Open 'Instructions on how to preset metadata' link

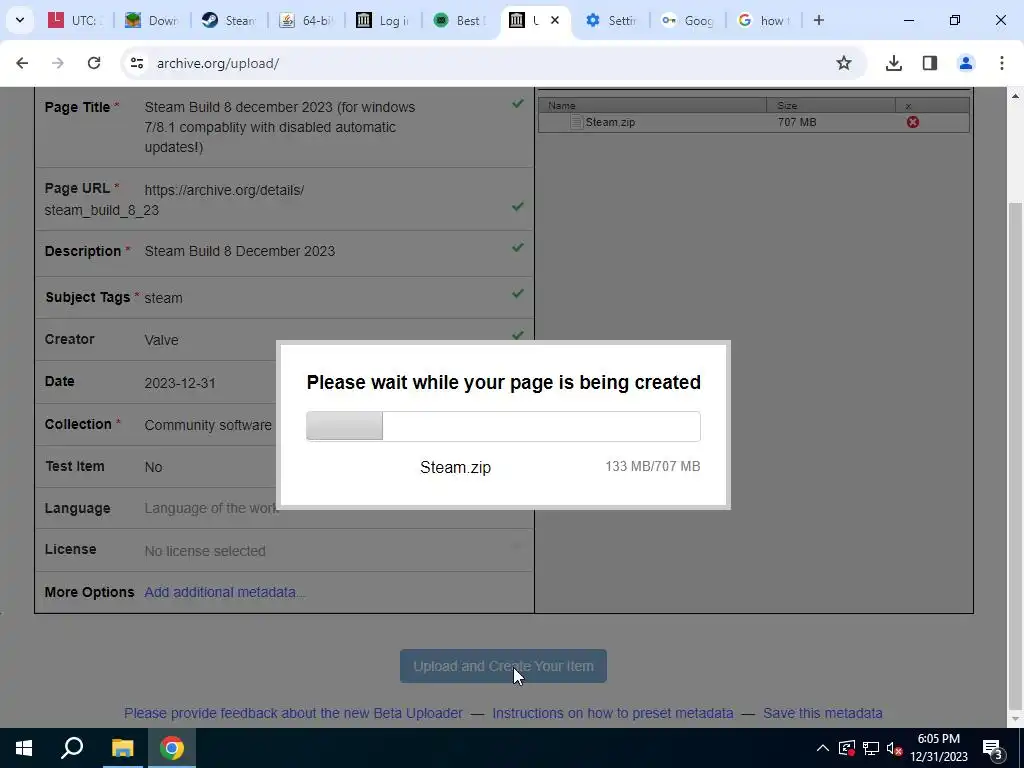(613, 713)
